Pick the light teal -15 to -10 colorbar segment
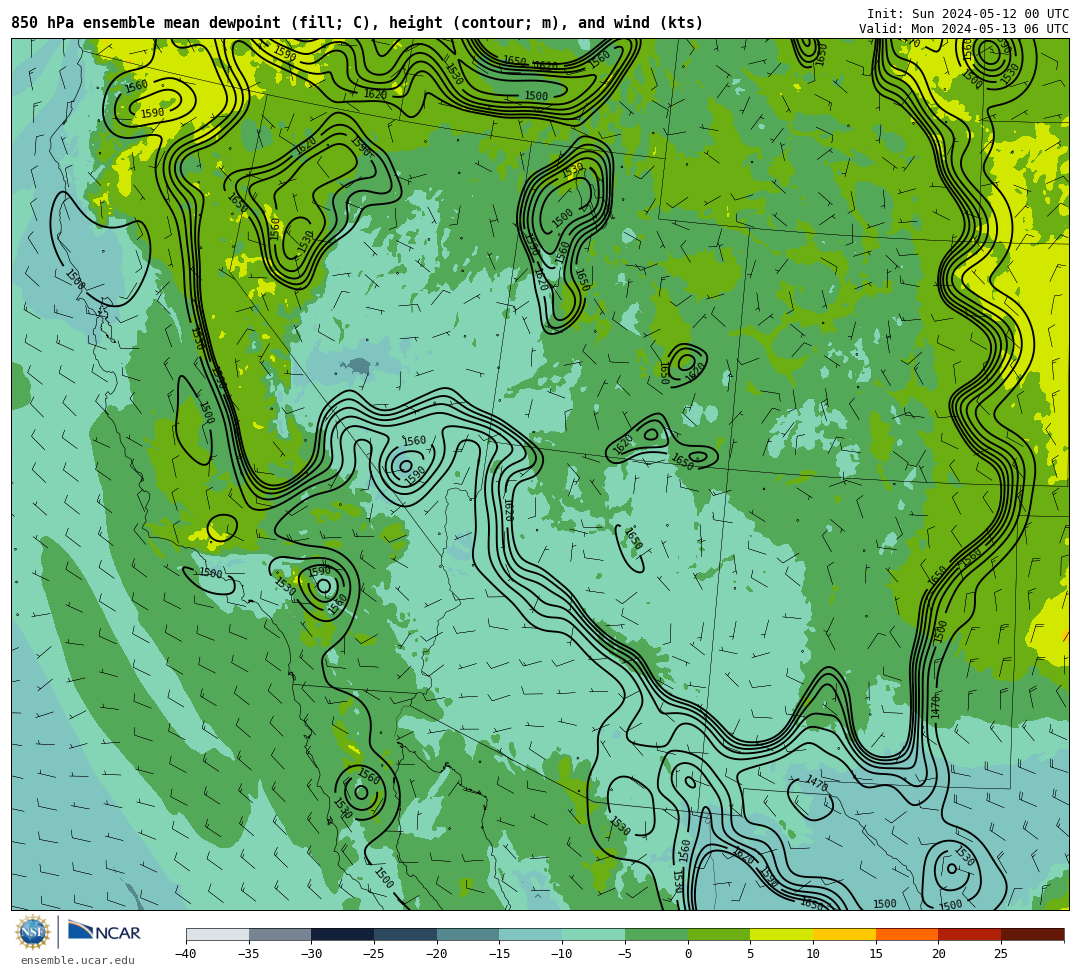The image size is (1080, 973). 531,934
